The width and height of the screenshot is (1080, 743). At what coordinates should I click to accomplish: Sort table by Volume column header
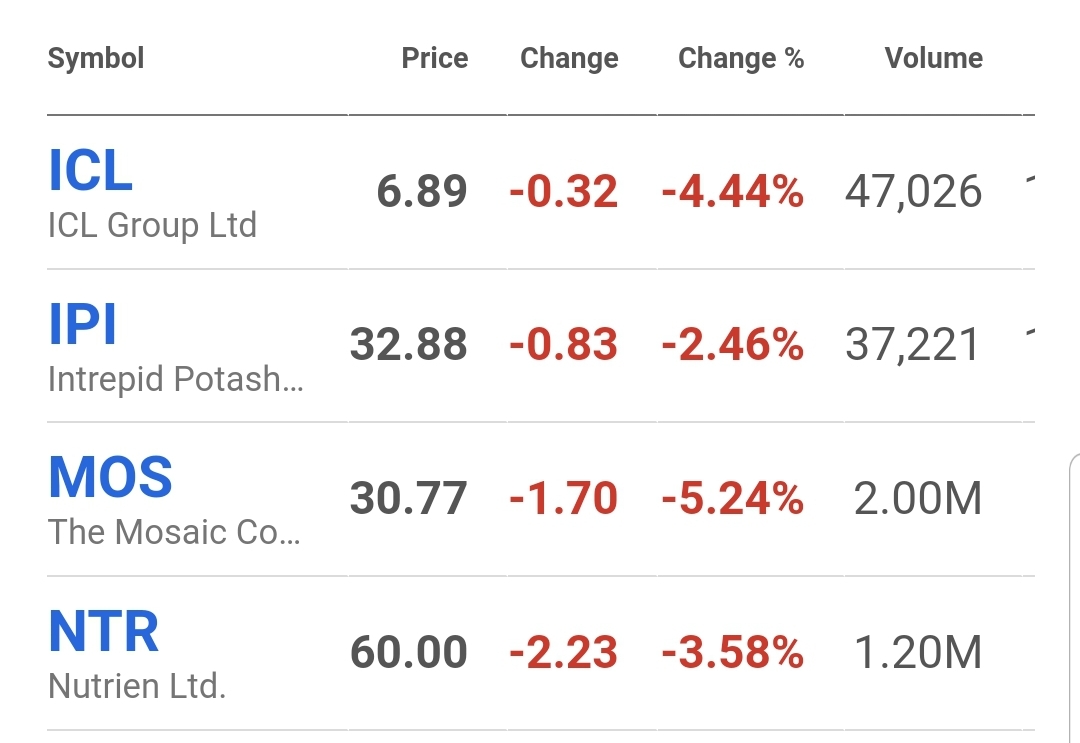[933, 58]
